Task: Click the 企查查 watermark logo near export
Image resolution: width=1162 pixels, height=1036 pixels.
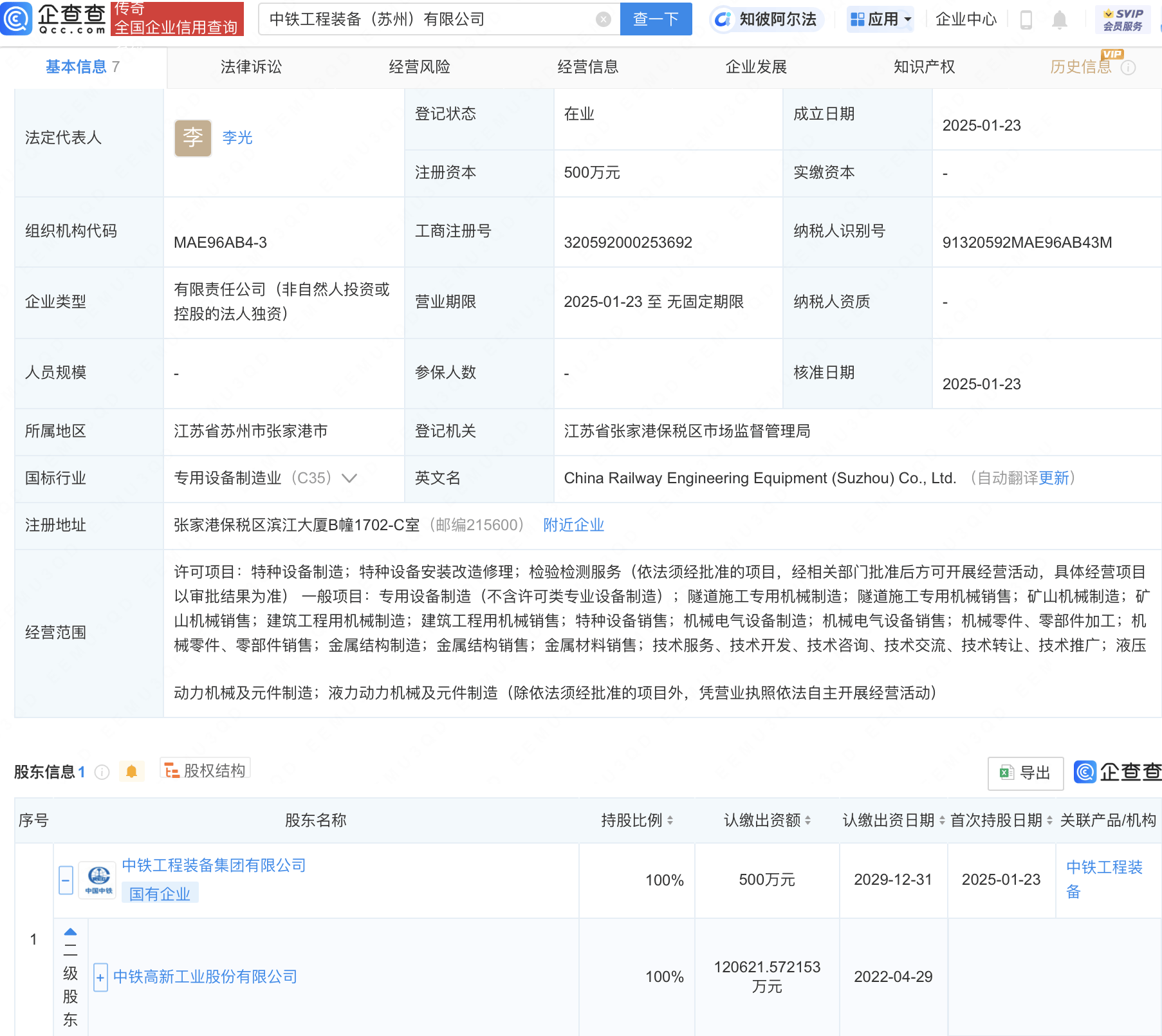Action: [x=1117, y=772]
